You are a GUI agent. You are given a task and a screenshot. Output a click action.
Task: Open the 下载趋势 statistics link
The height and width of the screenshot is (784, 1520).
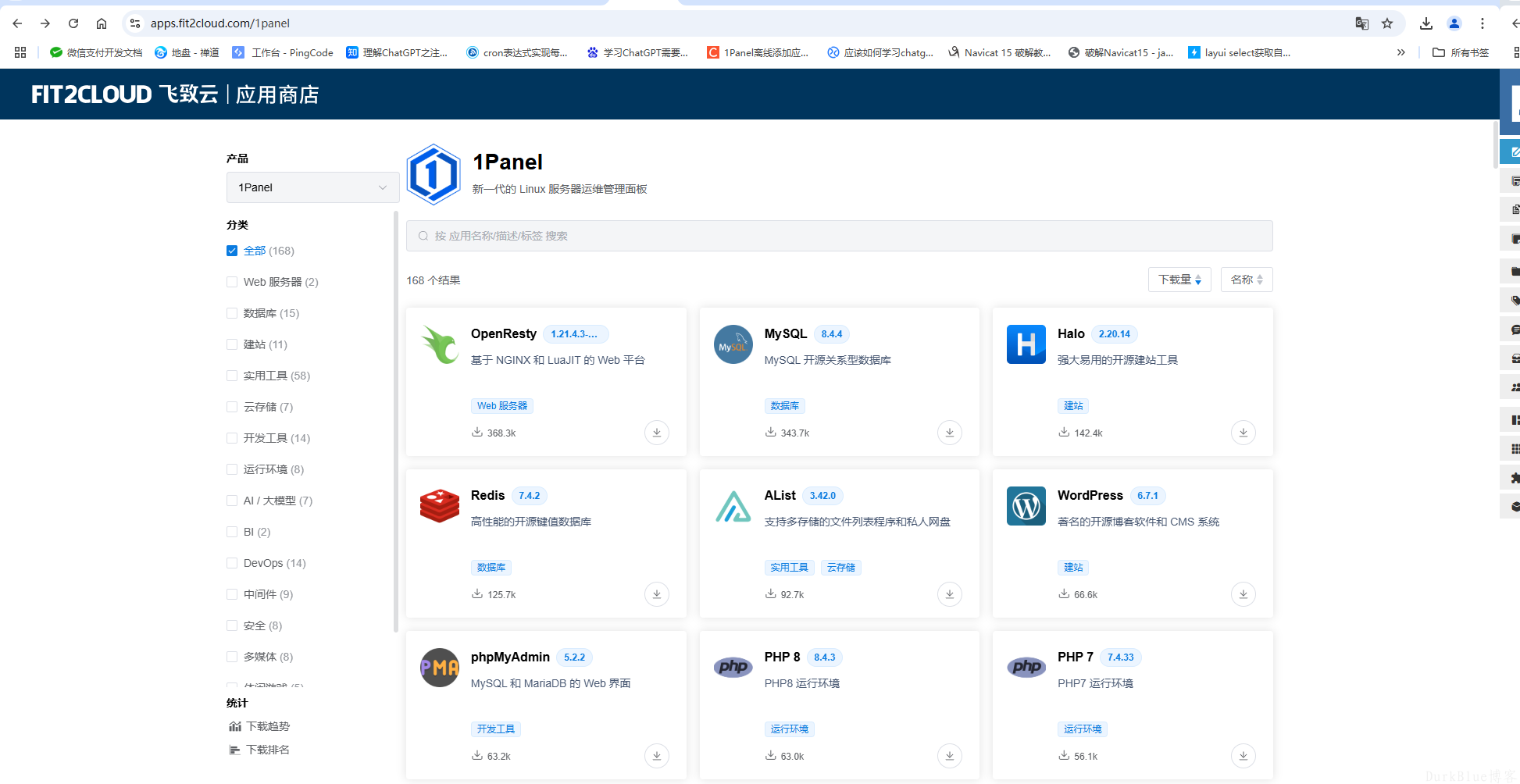coord(259,726)
